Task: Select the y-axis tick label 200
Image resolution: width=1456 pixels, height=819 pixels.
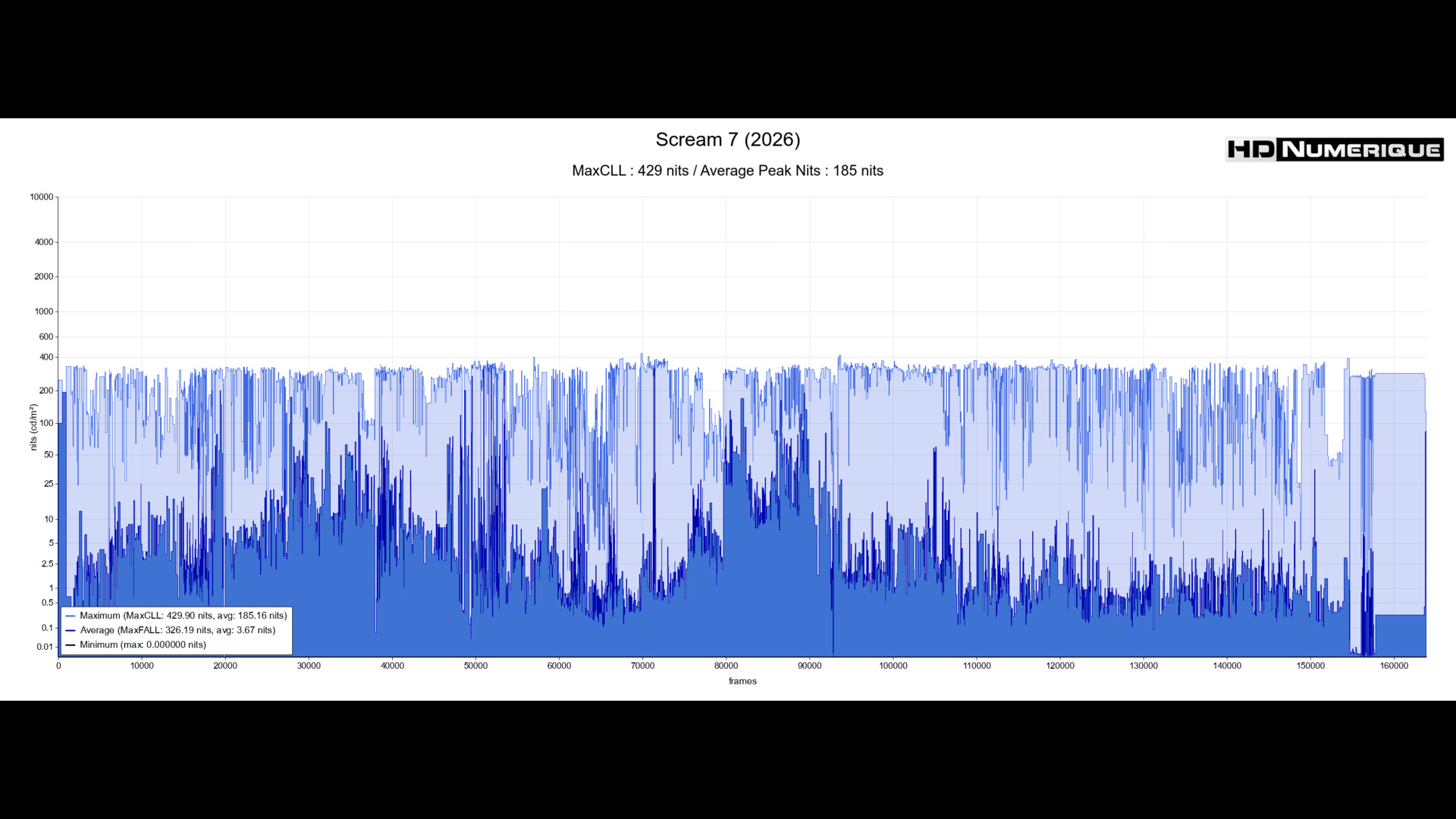Action: pyautogui.click(x=46, y=391)
